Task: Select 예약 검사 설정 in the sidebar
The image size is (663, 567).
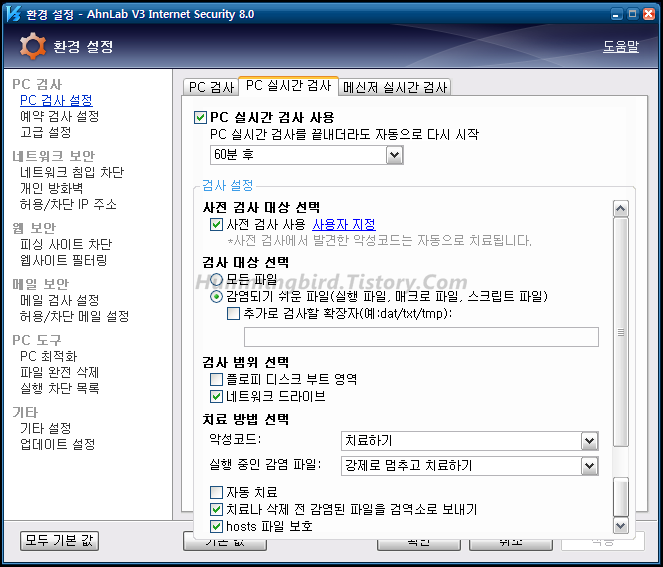Action: point(60,116)
